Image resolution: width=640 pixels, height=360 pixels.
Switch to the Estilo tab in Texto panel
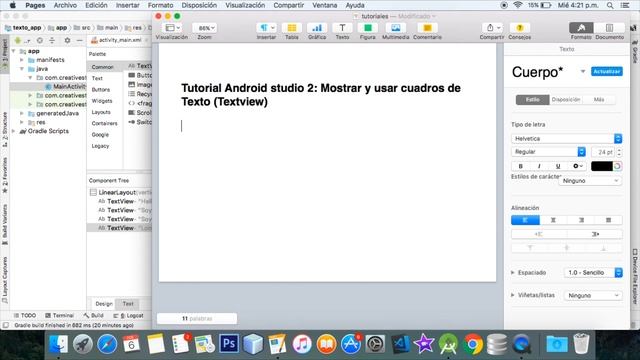pos(532,100)
